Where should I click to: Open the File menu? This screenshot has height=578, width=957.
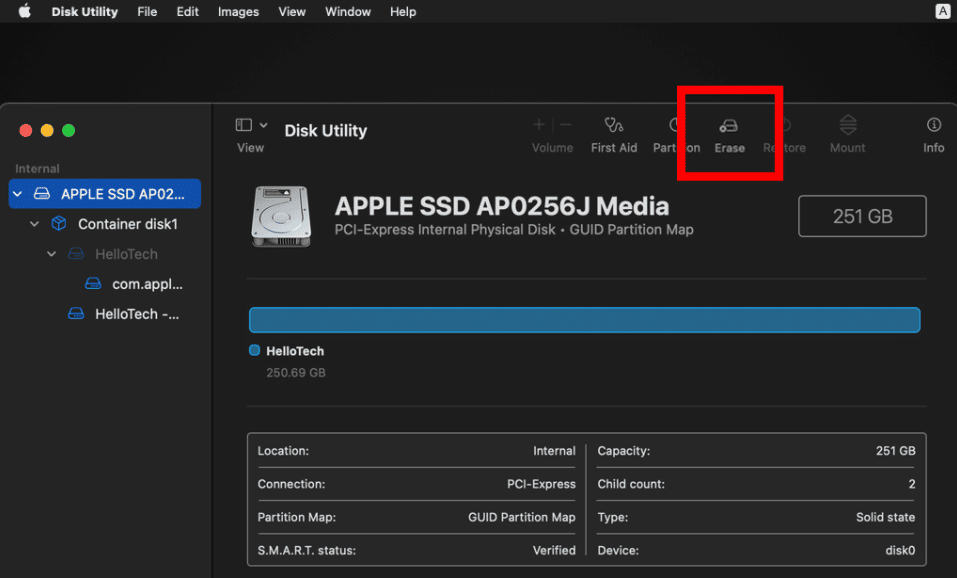147,12
